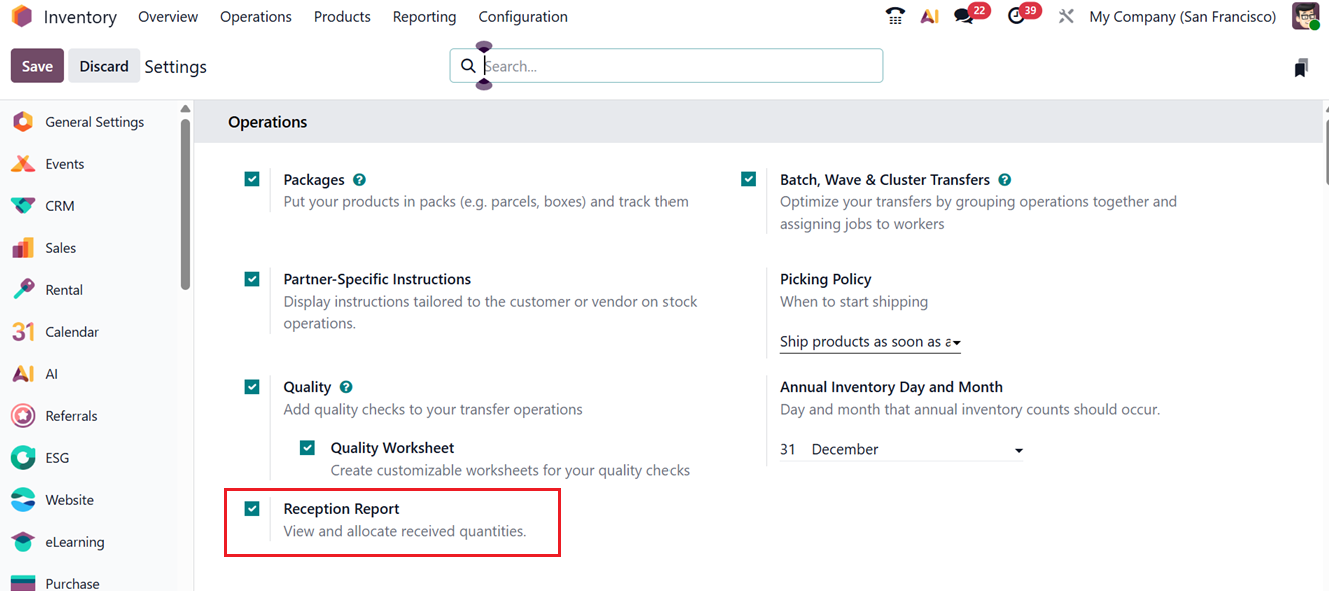Click the debug tools wrench icon
1329x591 pixels.
(x=1066, y=16)
